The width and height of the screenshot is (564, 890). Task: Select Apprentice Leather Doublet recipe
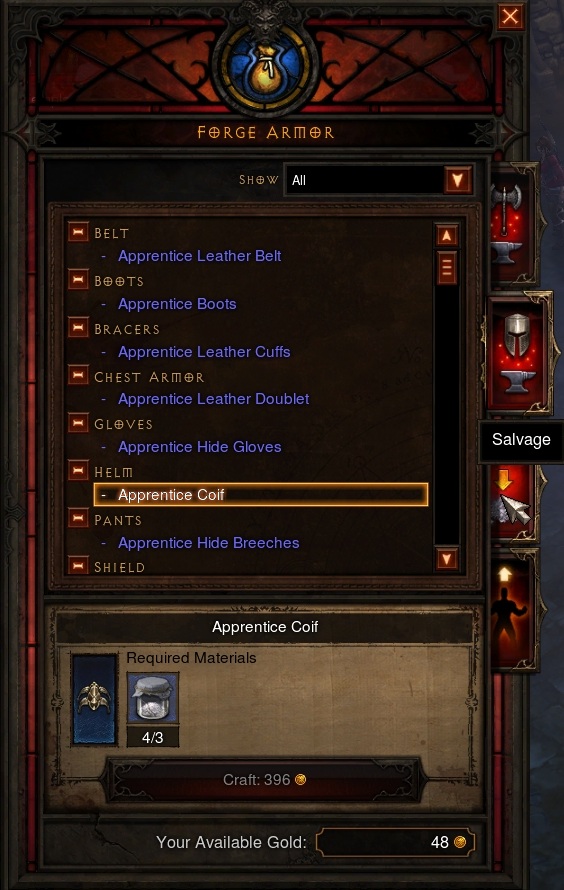(213, 399)
